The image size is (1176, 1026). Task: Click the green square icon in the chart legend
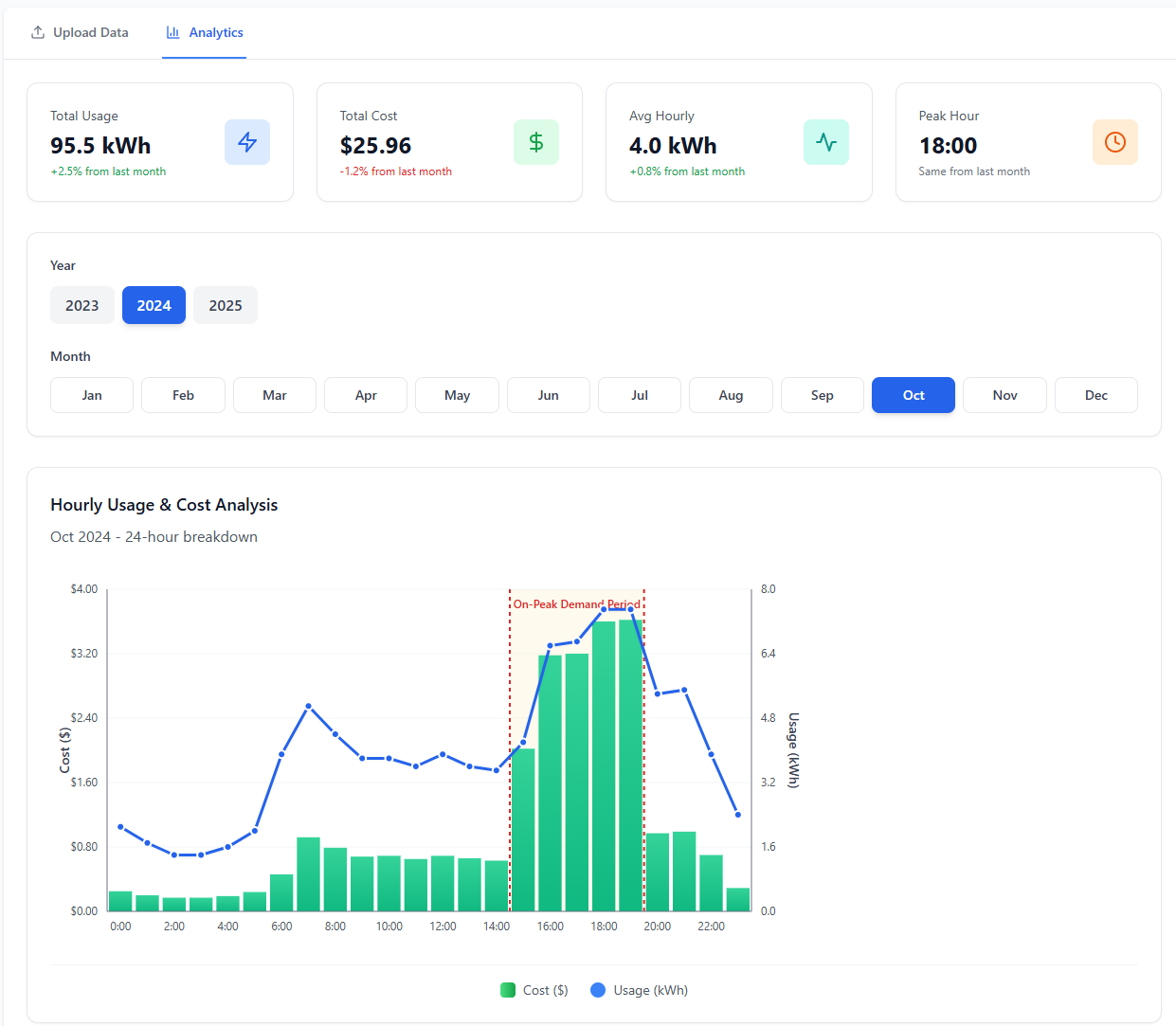pyautogui.click(x=508, y=990)
